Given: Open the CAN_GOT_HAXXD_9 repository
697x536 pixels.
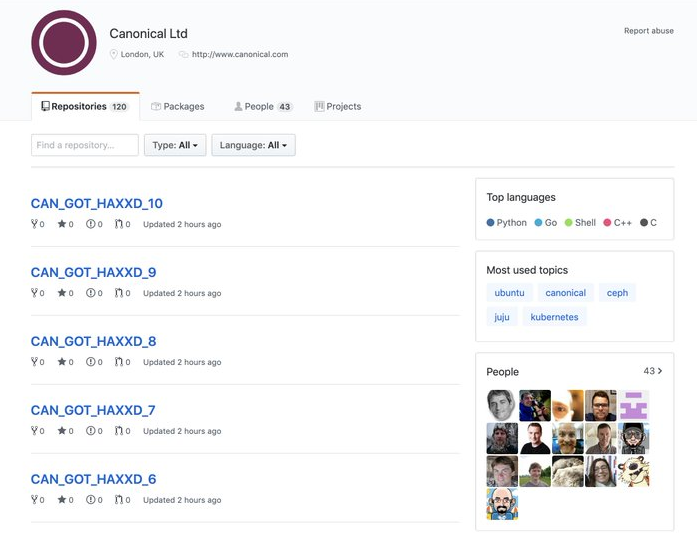Looking at the screenshot, I should [x=93, y=272].
